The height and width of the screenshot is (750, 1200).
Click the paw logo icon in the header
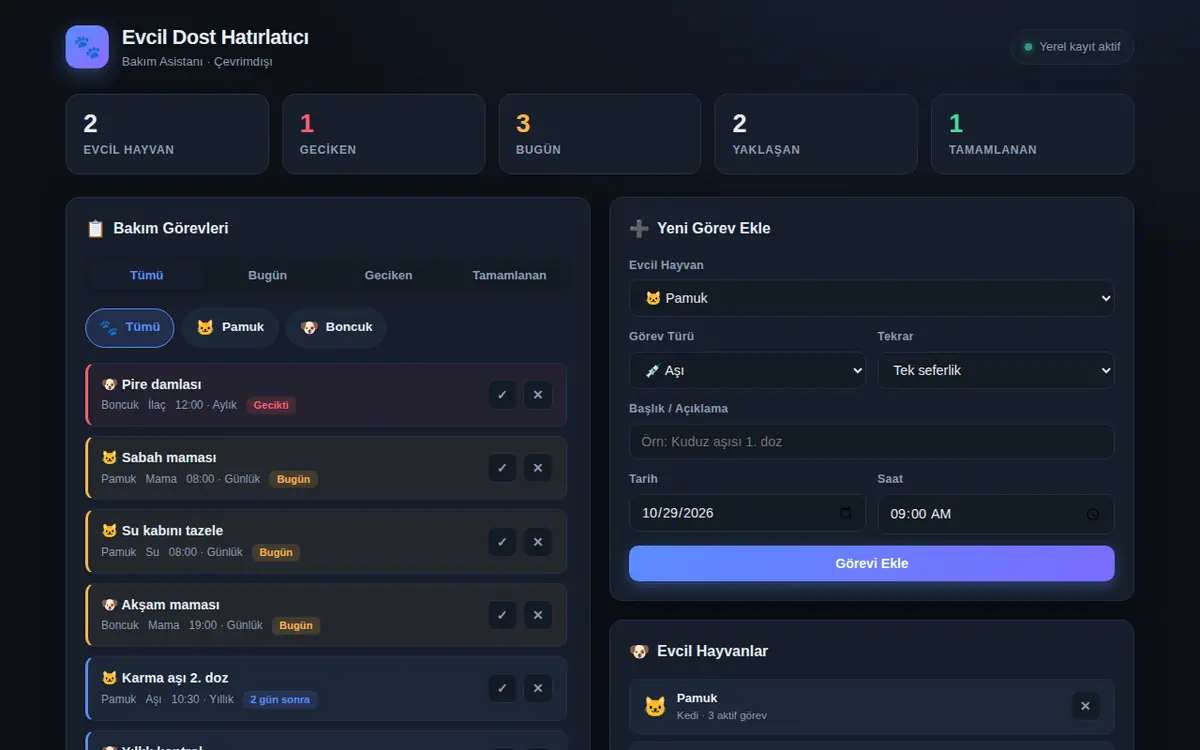[87, 47]
